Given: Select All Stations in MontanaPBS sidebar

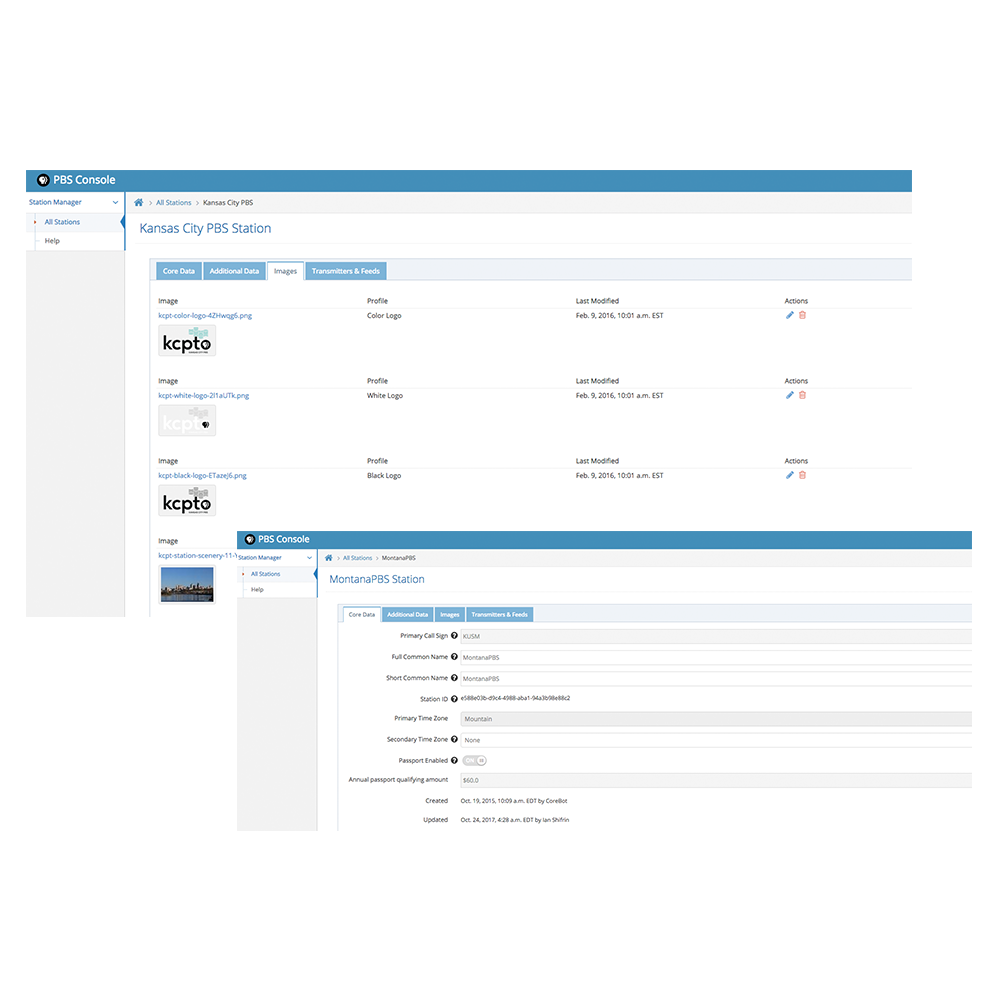Looking at the screenshot, I should 265,575.
